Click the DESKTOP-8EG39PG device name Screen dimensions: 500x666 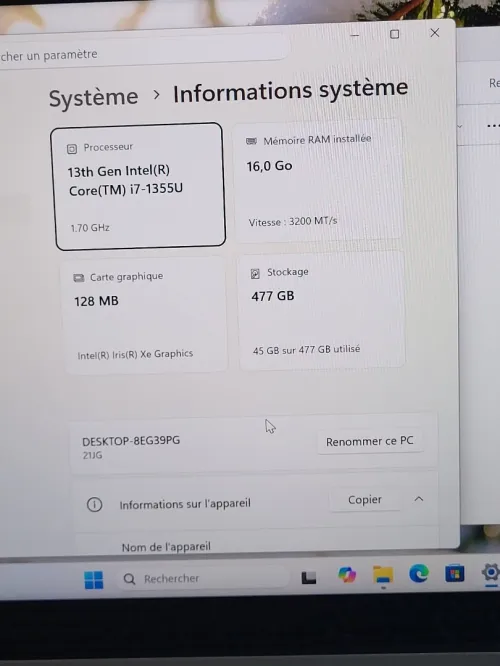pos(131,440)
